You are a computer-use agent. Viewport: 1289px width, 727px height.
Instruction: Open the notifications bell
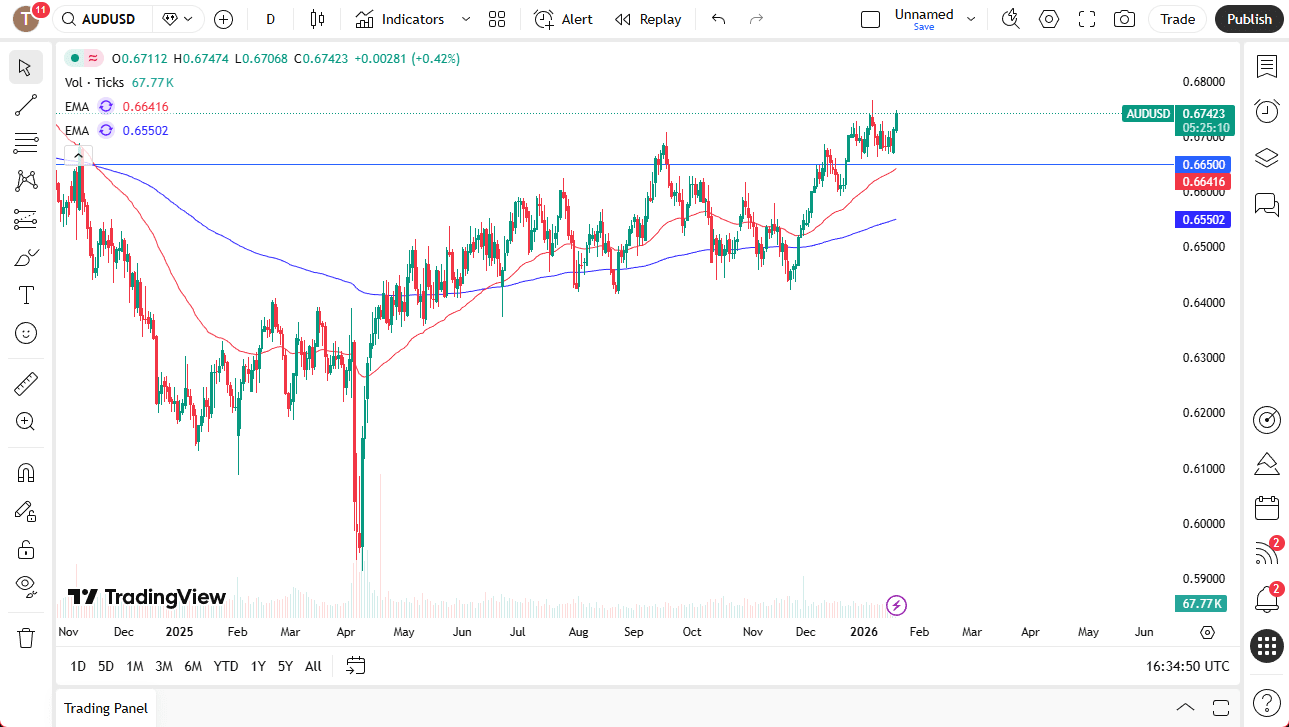coord(1267,599)
